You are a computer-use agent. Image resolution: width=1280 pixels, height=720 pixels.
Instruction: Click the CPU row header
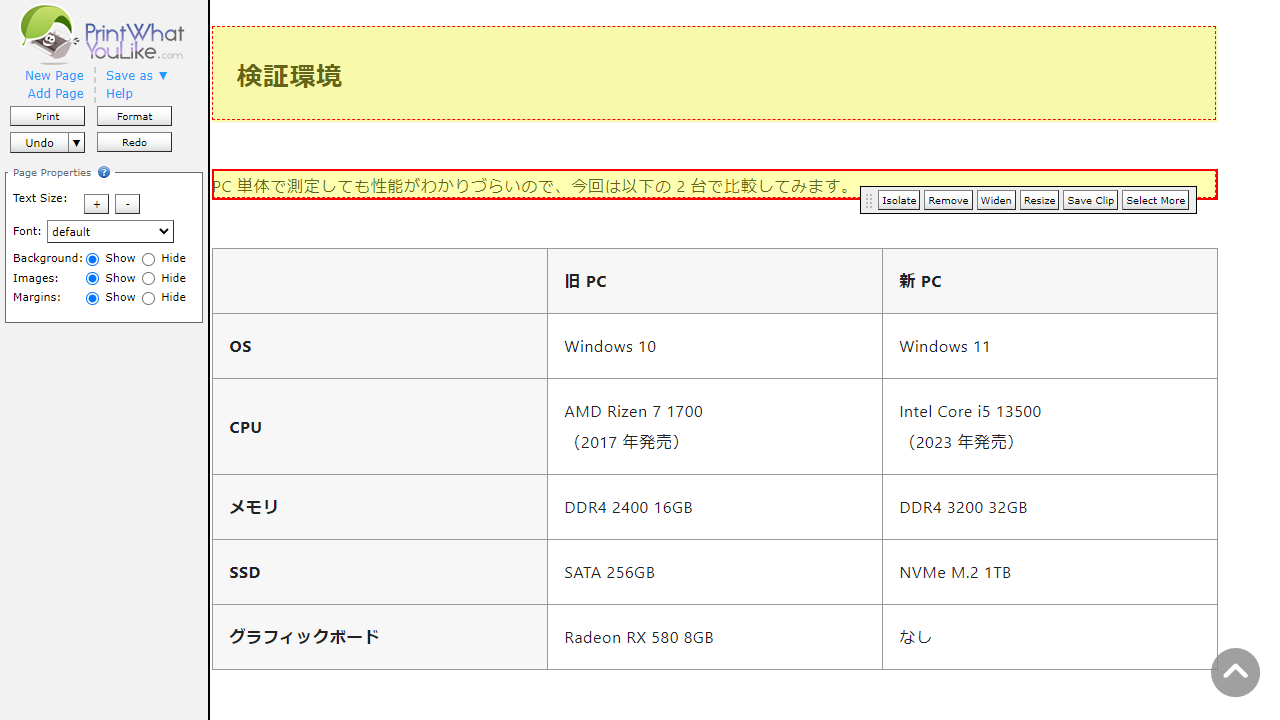[x=380, y=427]
